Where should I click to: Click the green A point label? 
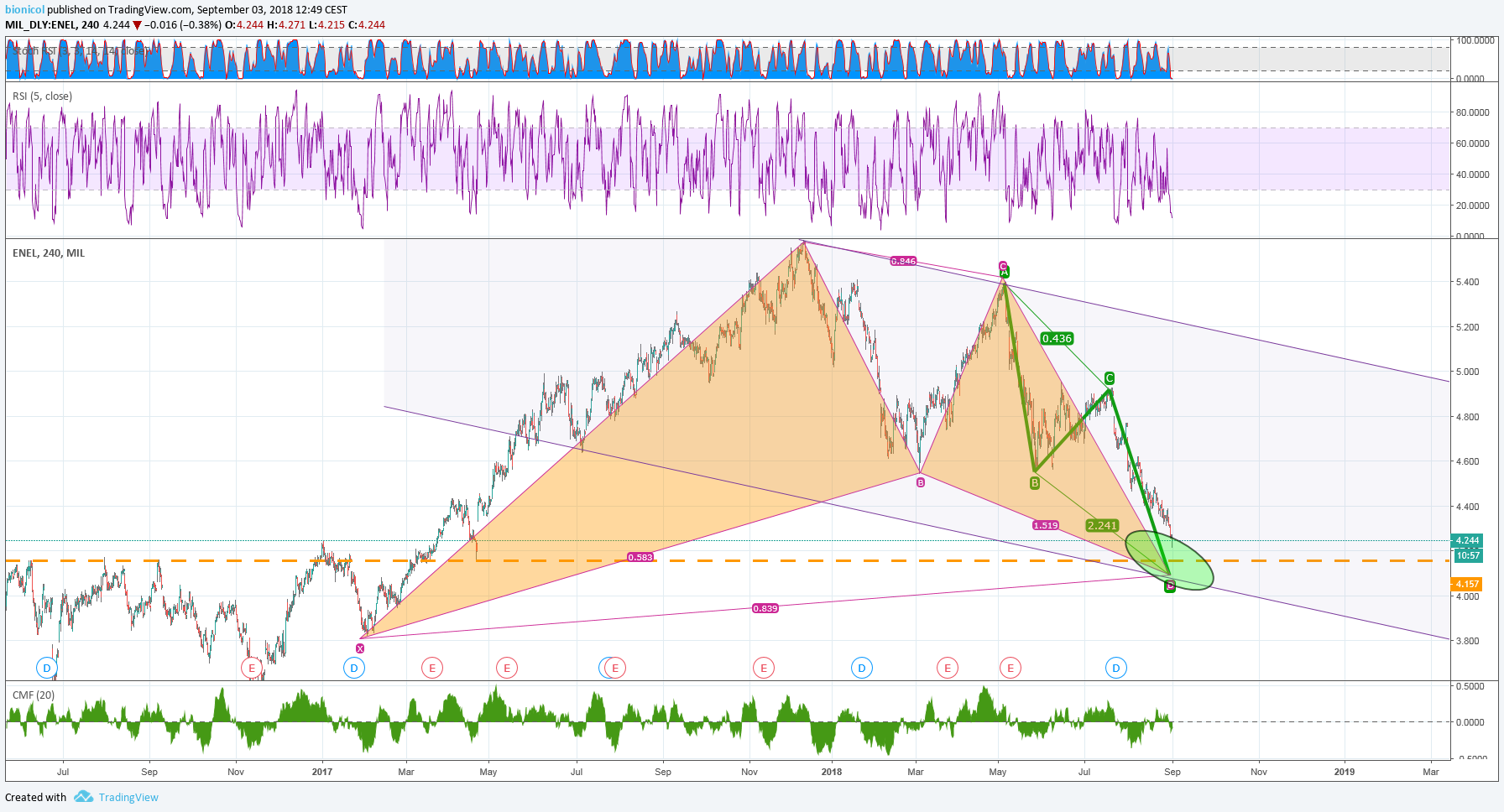coord(1005,272)
